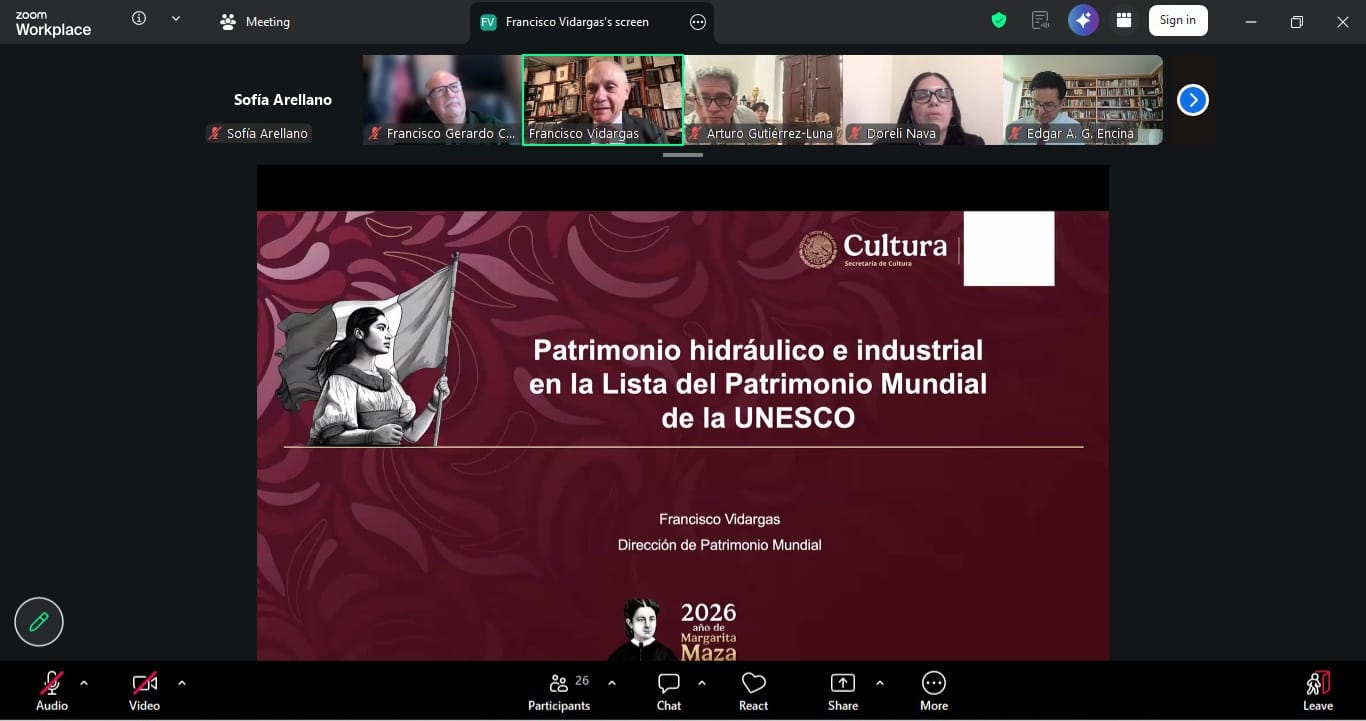Click the Sign in button
1366x721 pixels.
pos(1177,21)
